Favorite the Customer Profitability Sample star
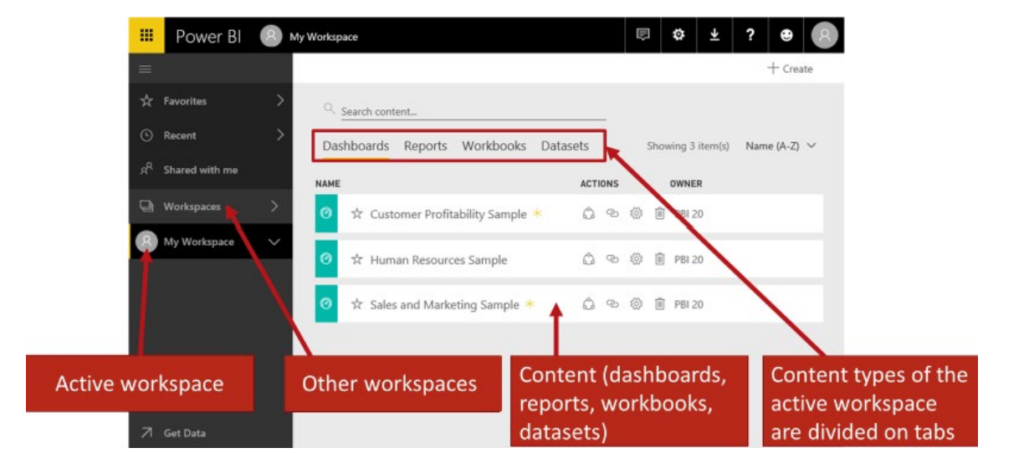 pos(357,213)
